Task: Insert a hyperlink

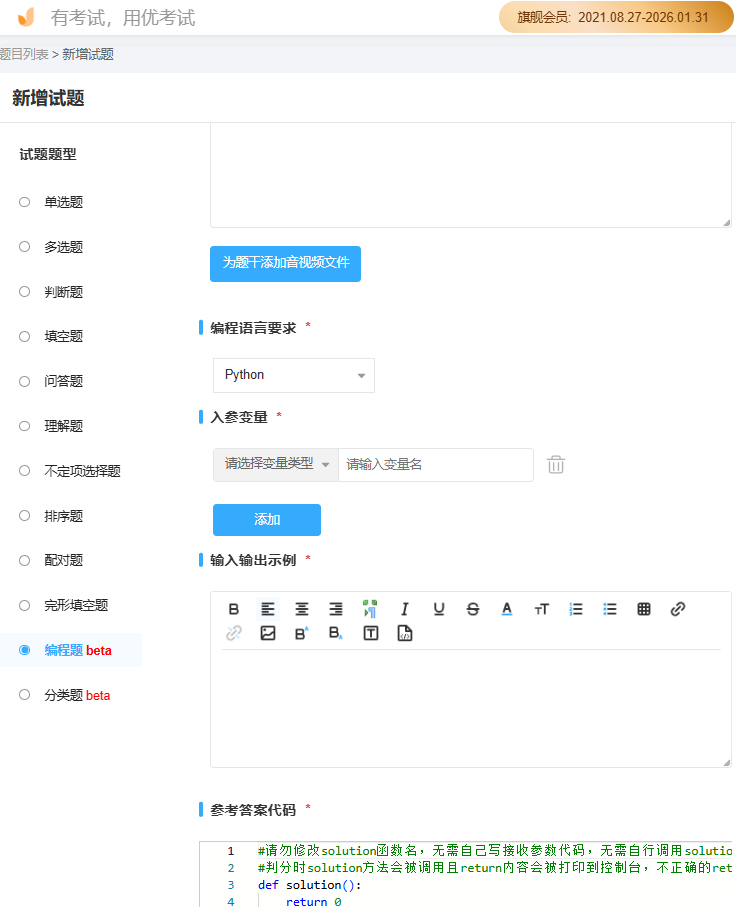Action: (678, 609)
